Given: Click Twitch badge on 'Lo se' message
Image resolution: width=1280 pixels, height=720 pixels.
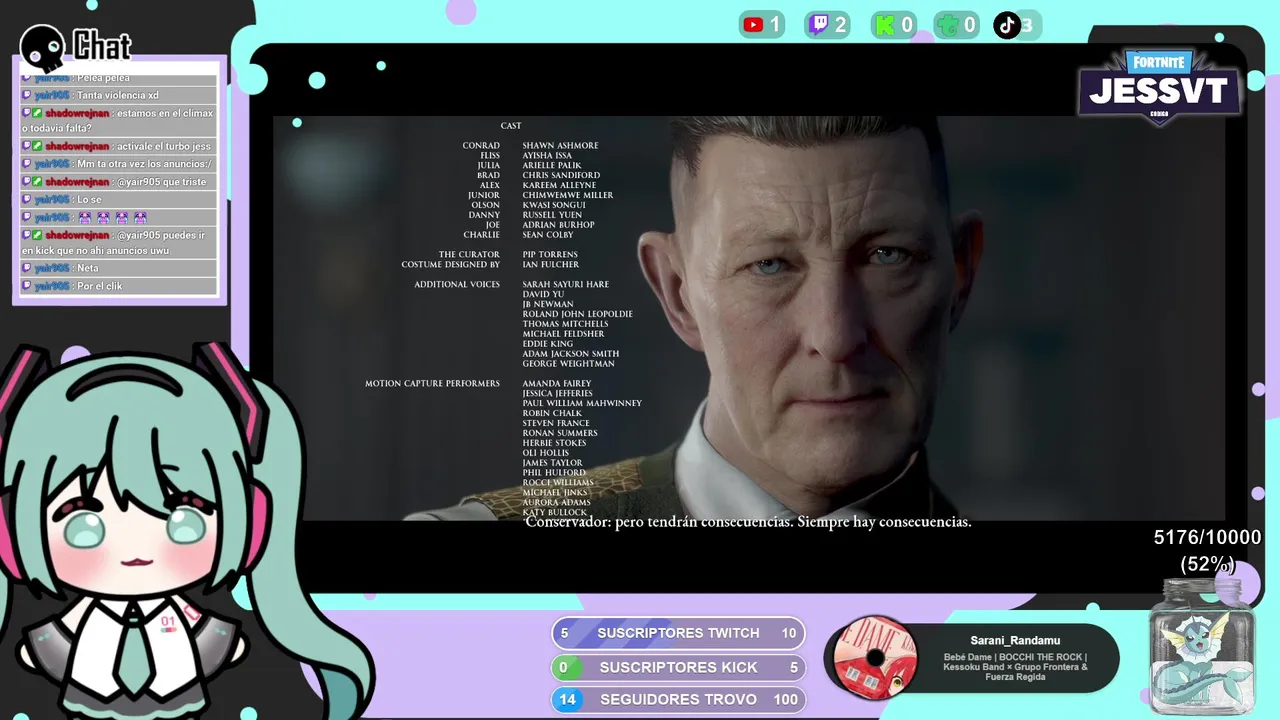Looking at the screenshot, I should [27, 199].
